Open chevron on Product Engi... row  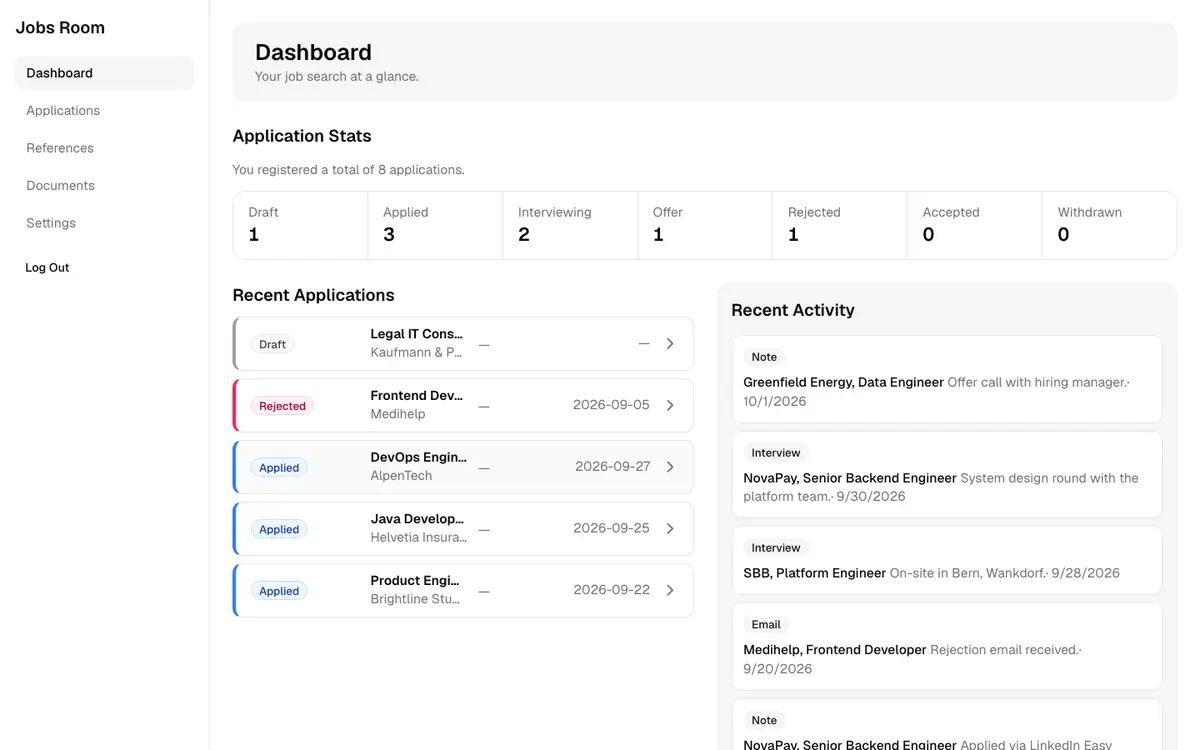(x=670, y=590)
